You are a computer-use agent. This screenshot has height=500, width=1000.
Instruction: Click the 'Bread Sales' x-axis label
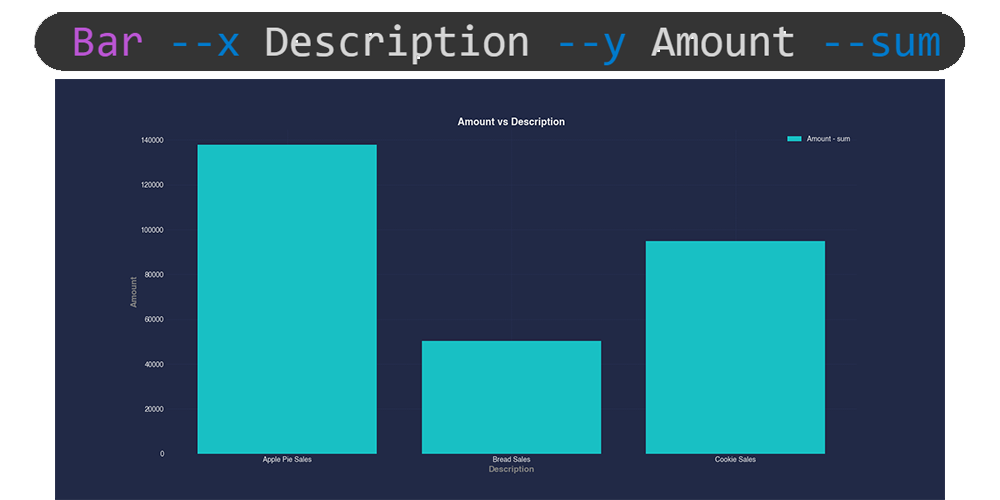(511, 459)
